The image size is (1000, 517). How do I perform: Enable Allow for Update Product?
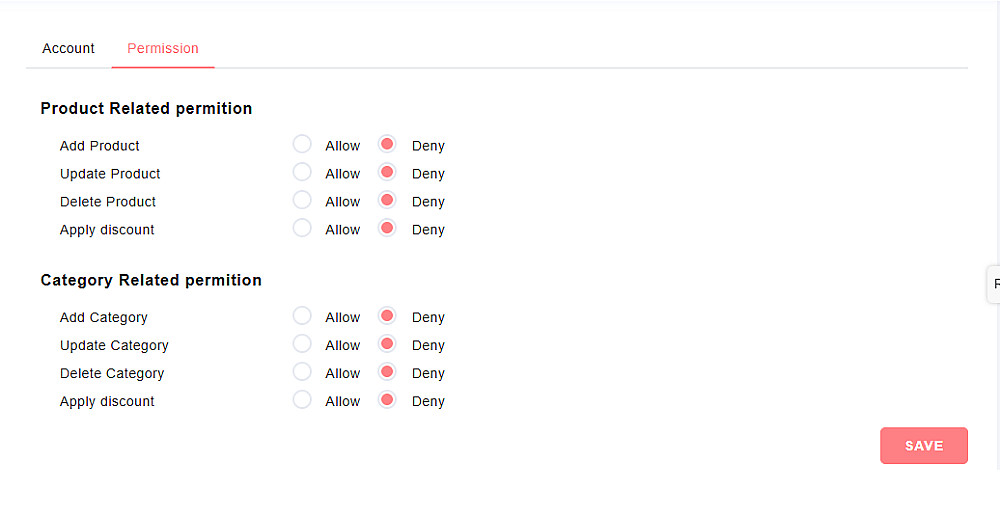(x=302, y=172)
